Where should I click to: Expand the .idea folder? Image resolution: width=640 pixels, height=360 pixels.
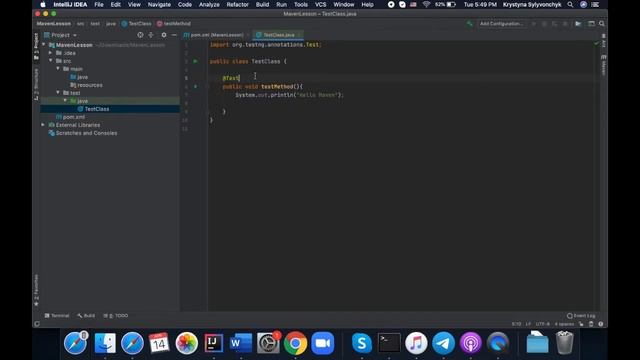pyautogui.click(x=51, y=53)
